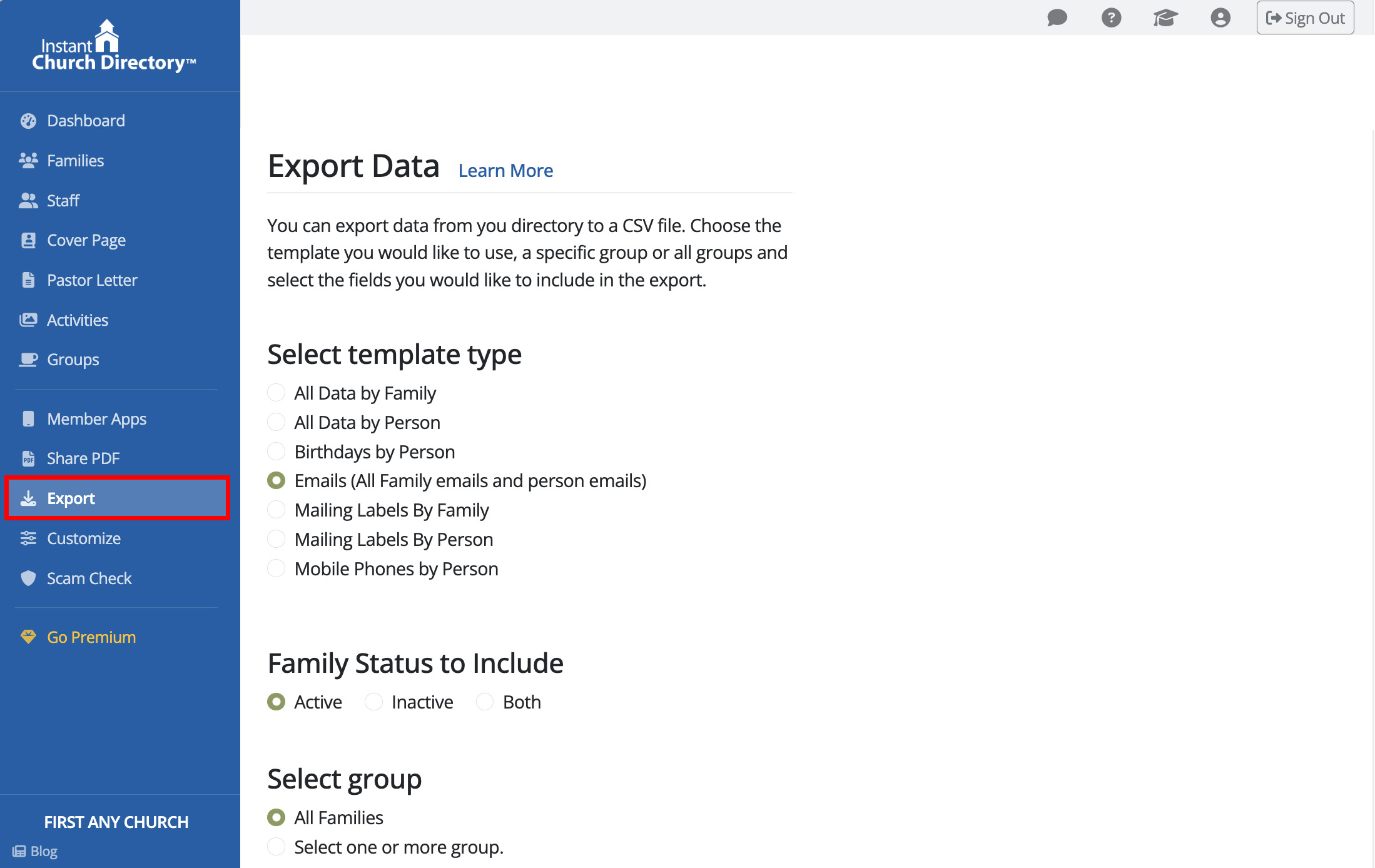The height and width of the screenshot is (868, 1375).
Task: Click the Customize sliders icon
Action: (28, 538)
